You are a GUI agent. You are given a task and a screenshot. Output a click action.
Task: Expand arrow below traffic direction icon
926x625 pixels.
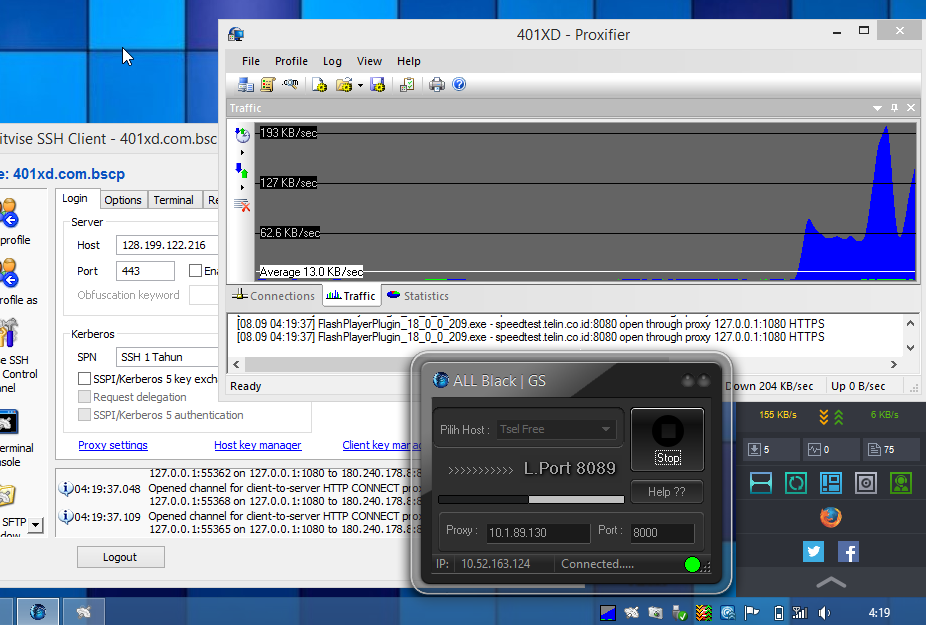tap(242, 187)
